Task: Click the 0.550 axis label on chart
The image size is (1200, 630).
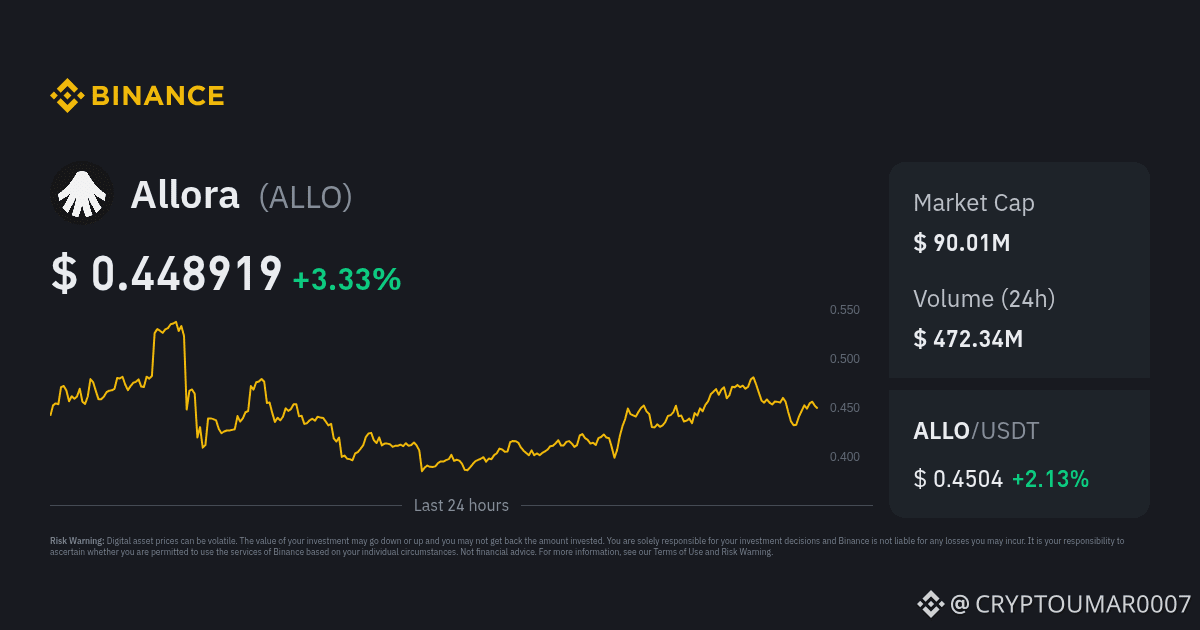Action: pos(845,310)
